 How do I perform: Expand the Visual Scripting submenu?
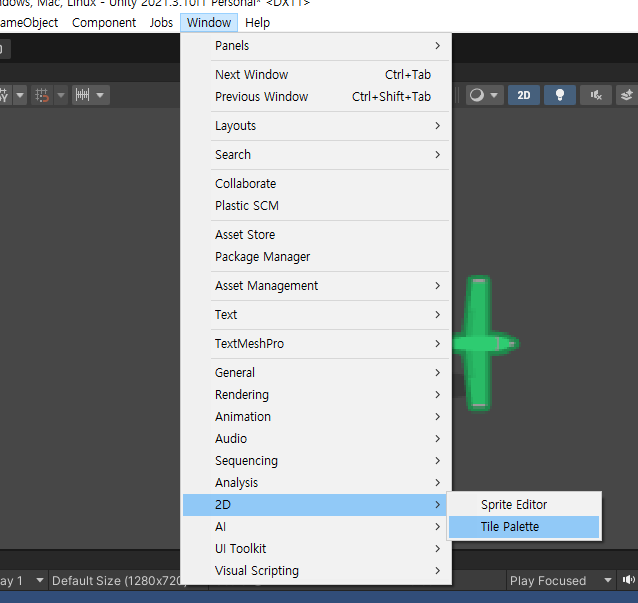pyautogui.click(x=317, y=571)
